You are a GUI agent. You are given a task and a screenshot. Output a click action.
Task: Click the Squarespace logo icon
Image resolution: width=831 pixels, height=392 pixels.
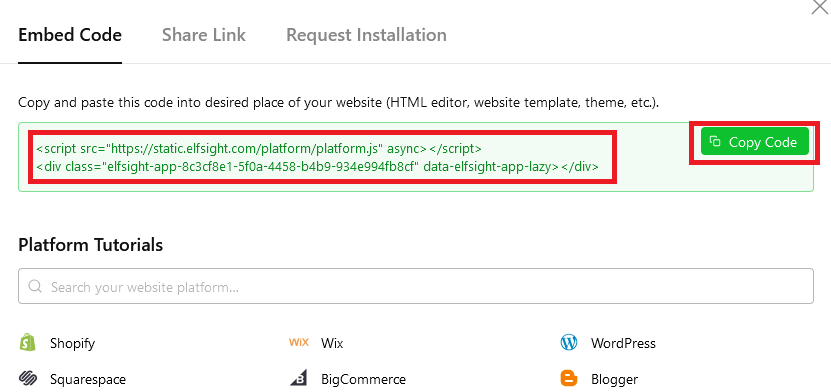click(28, 379)
